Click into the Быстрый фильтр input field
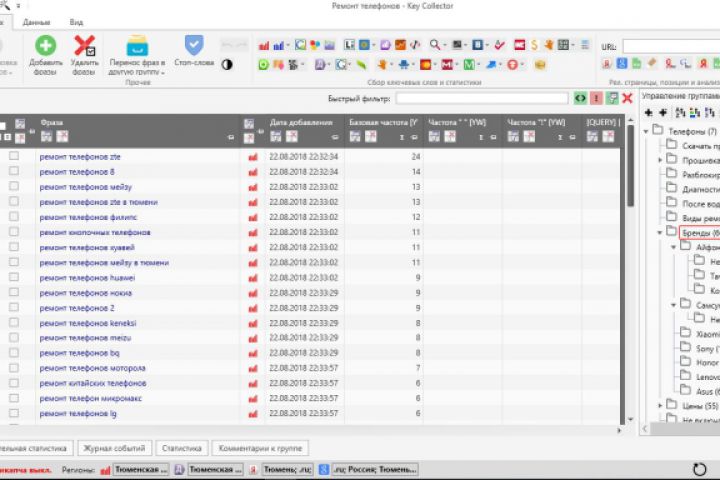This screenshot has height=480, width=720. coord(482,98)
